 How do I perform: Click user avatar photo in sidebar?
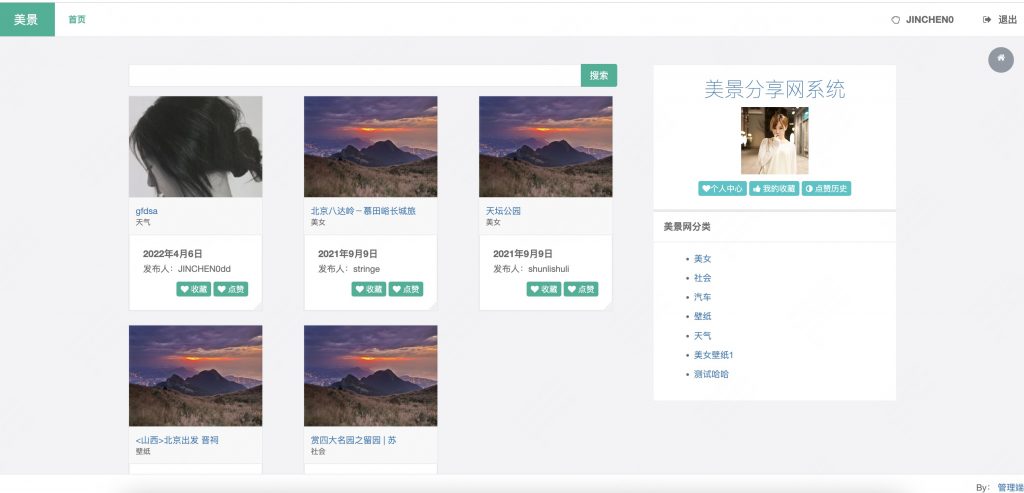click(x=774, y=141)
